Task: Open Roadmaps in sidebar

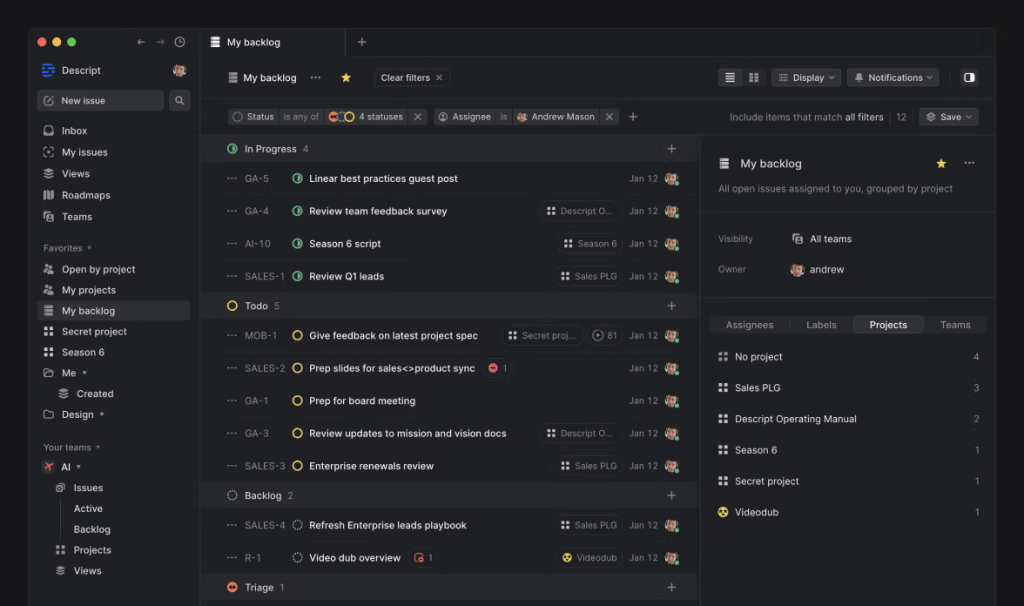Action: click(114, 195)
